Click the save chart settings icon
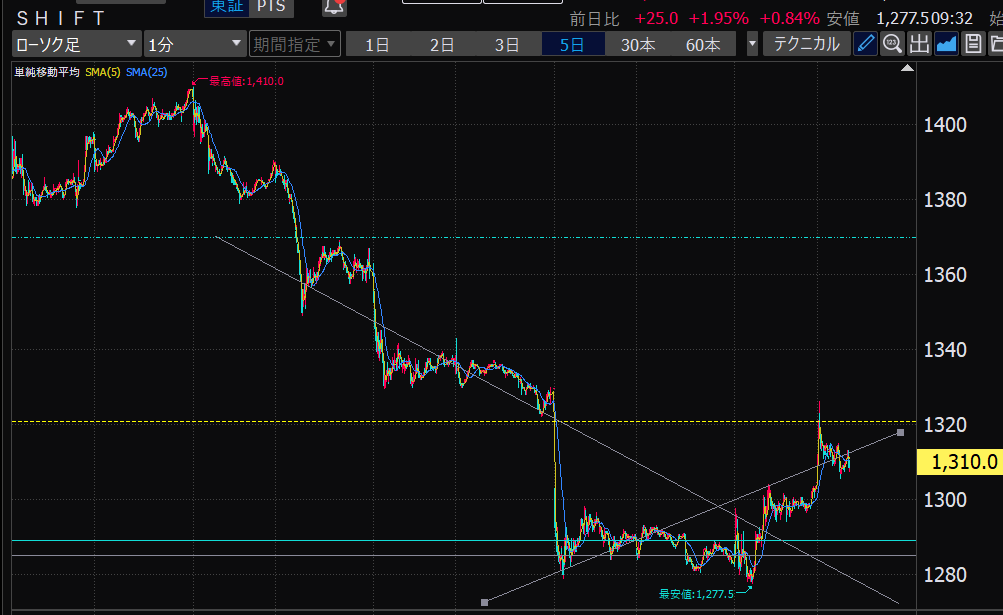The width and height of the screenshot is (1003, 615). click(971, 44)
